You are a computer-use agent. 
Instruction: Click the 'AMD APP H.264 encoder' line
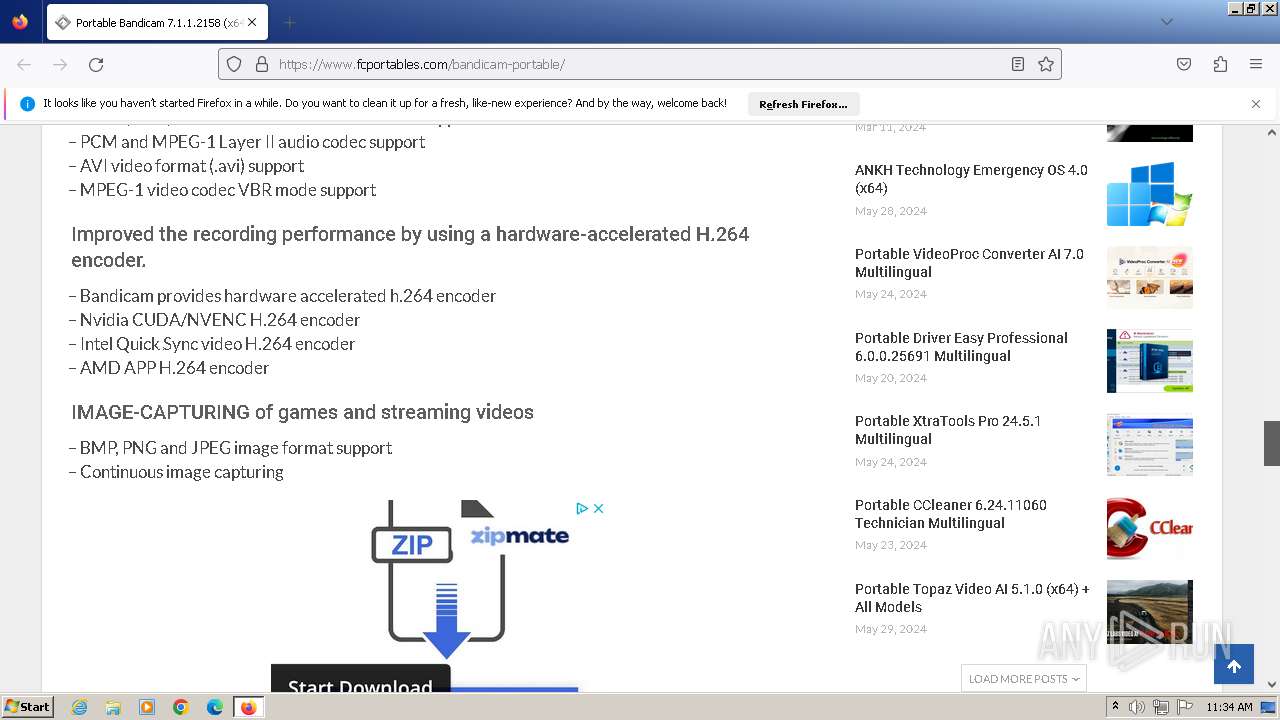pyautogui.click(x=169, y=368)
